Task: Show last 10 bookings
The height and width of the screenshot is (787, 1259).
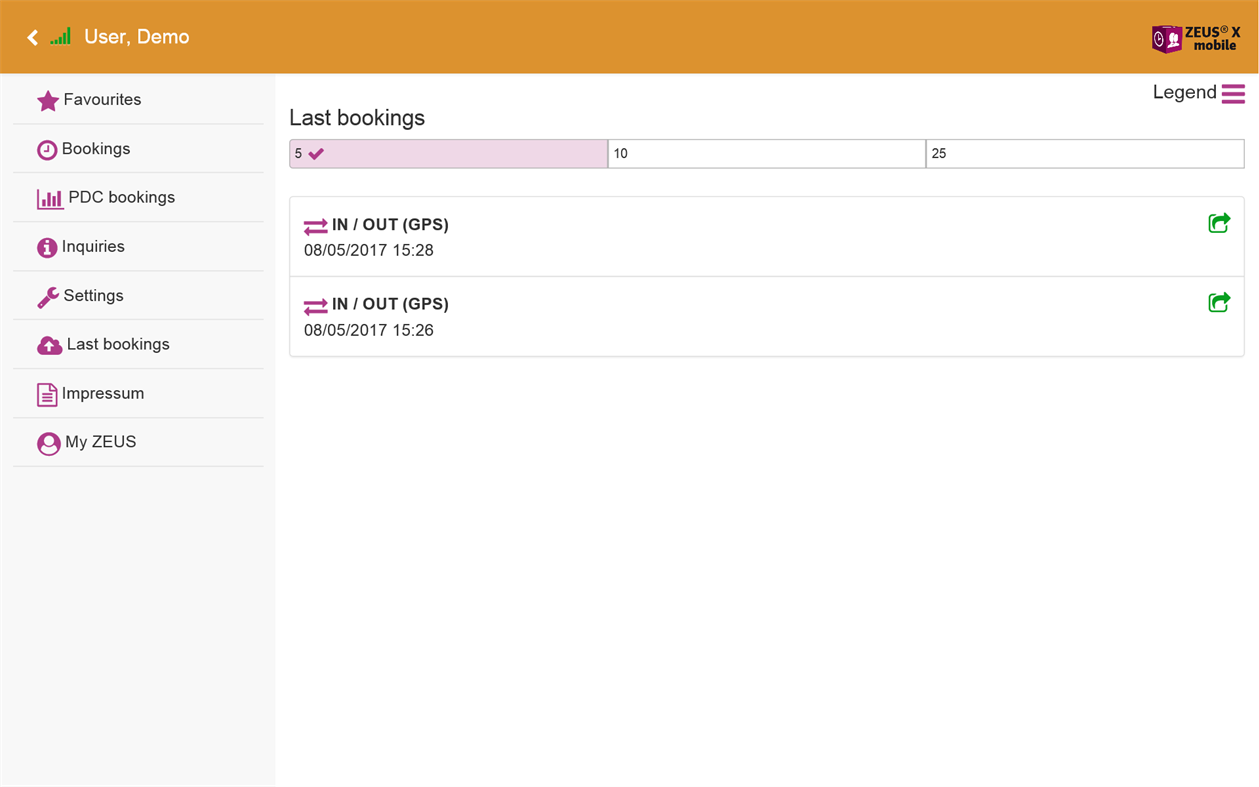Action: pyautogui.click(x=766, y=154)
